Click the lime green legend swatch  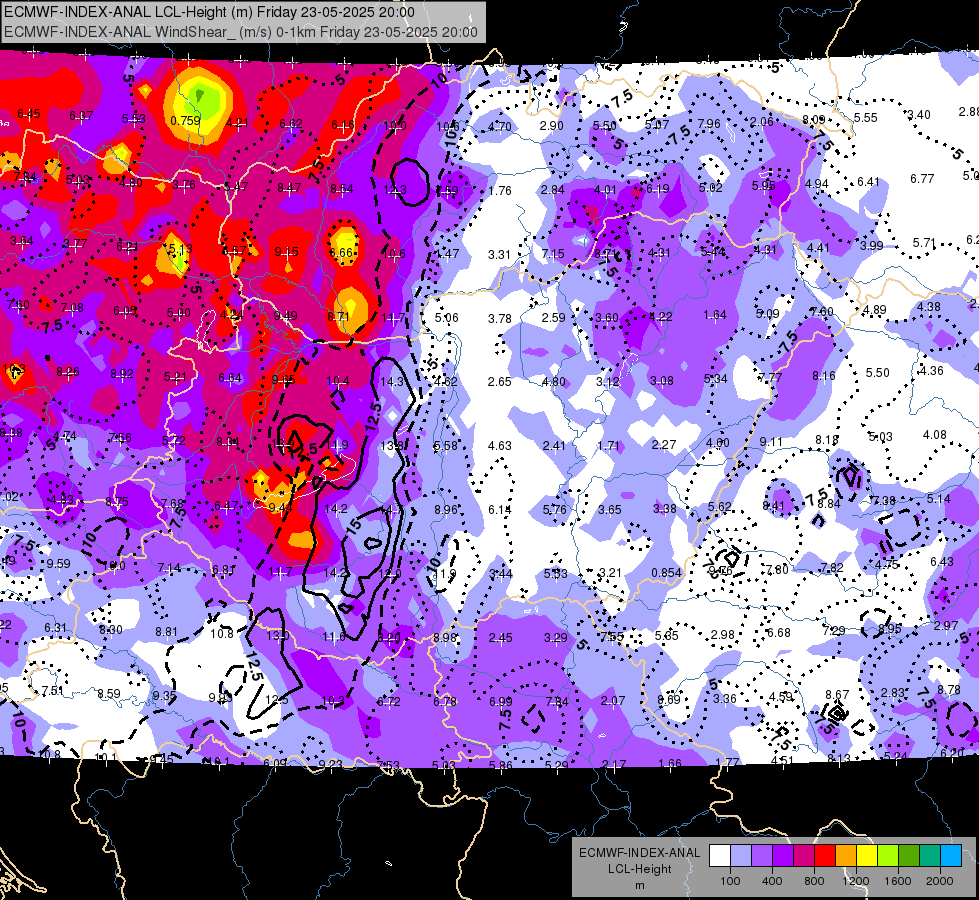pos(888,856)
